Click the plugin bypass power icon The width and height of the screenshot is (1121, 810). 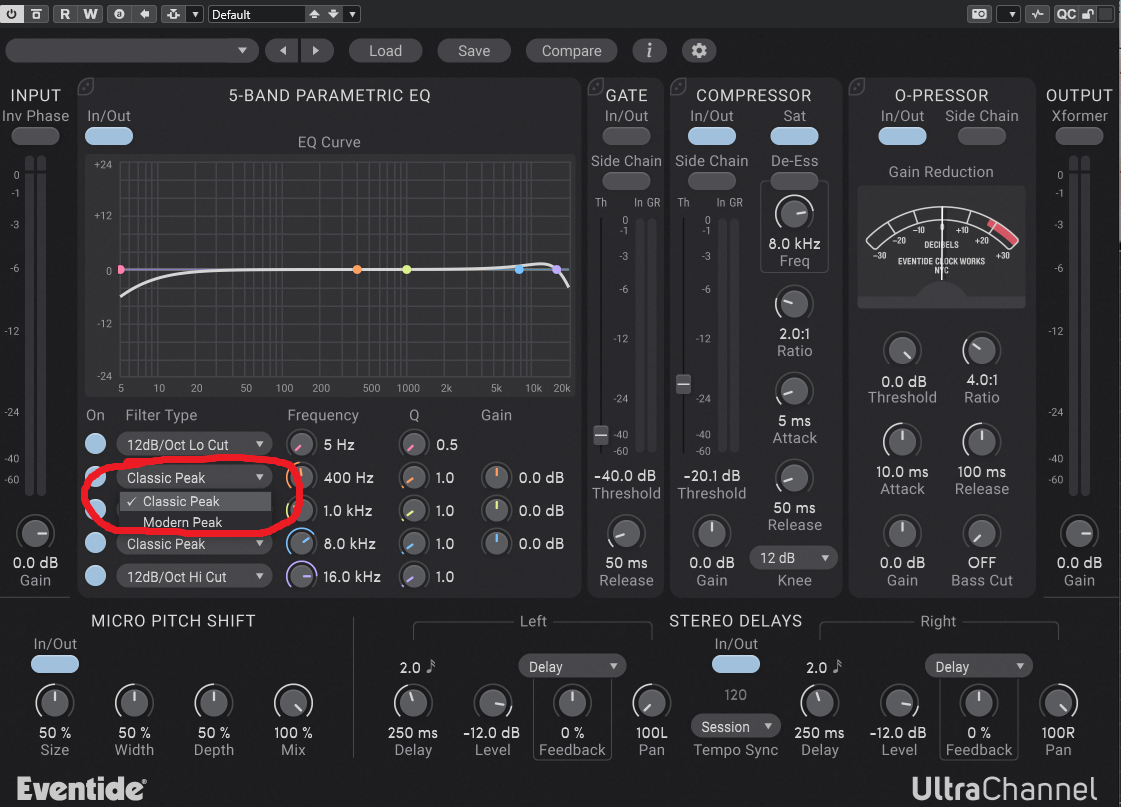pyautogui.click(x=11, y=14)
